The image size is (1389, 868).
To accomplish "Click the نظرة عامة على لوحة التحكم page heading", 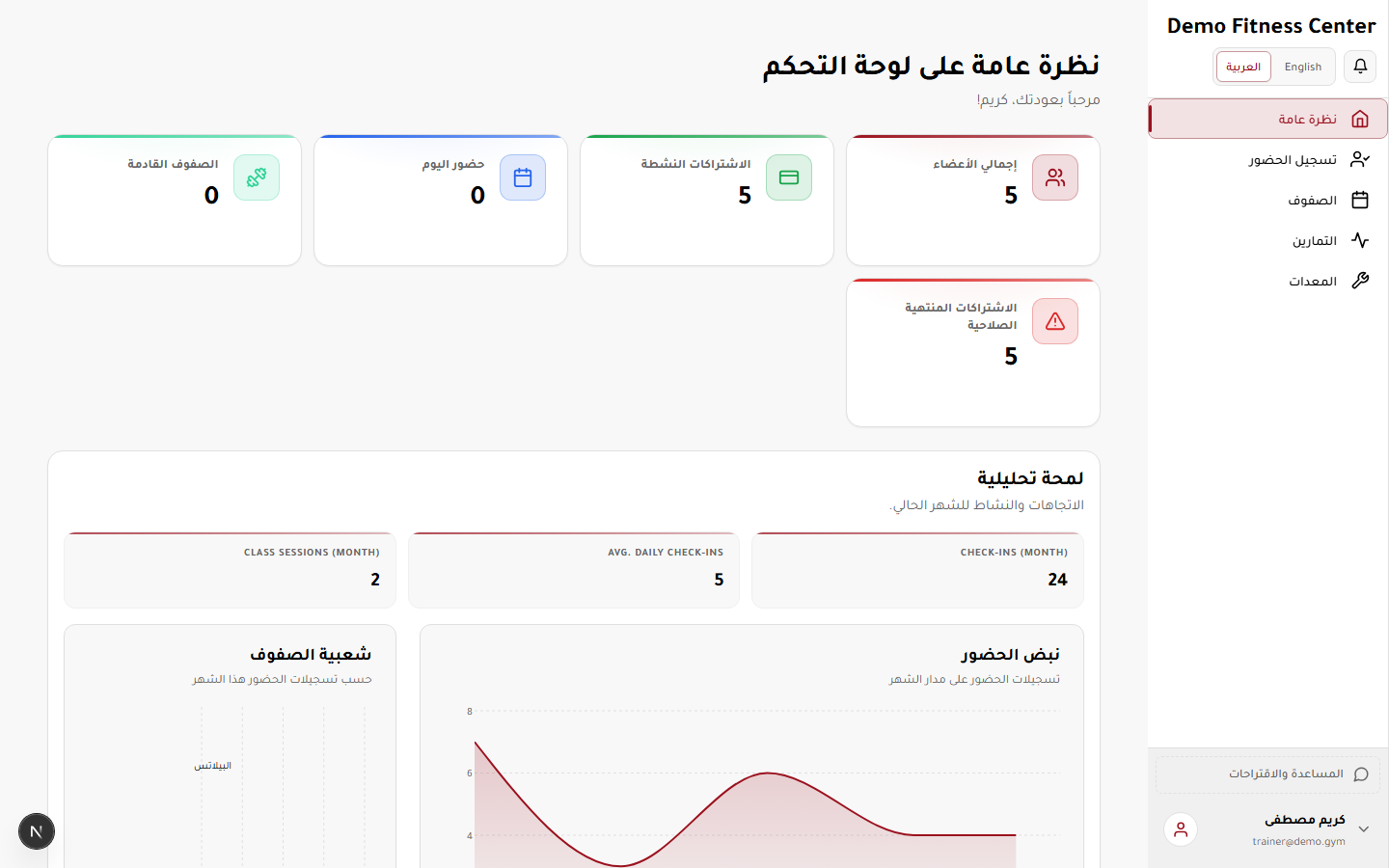I will pos(931,65).
